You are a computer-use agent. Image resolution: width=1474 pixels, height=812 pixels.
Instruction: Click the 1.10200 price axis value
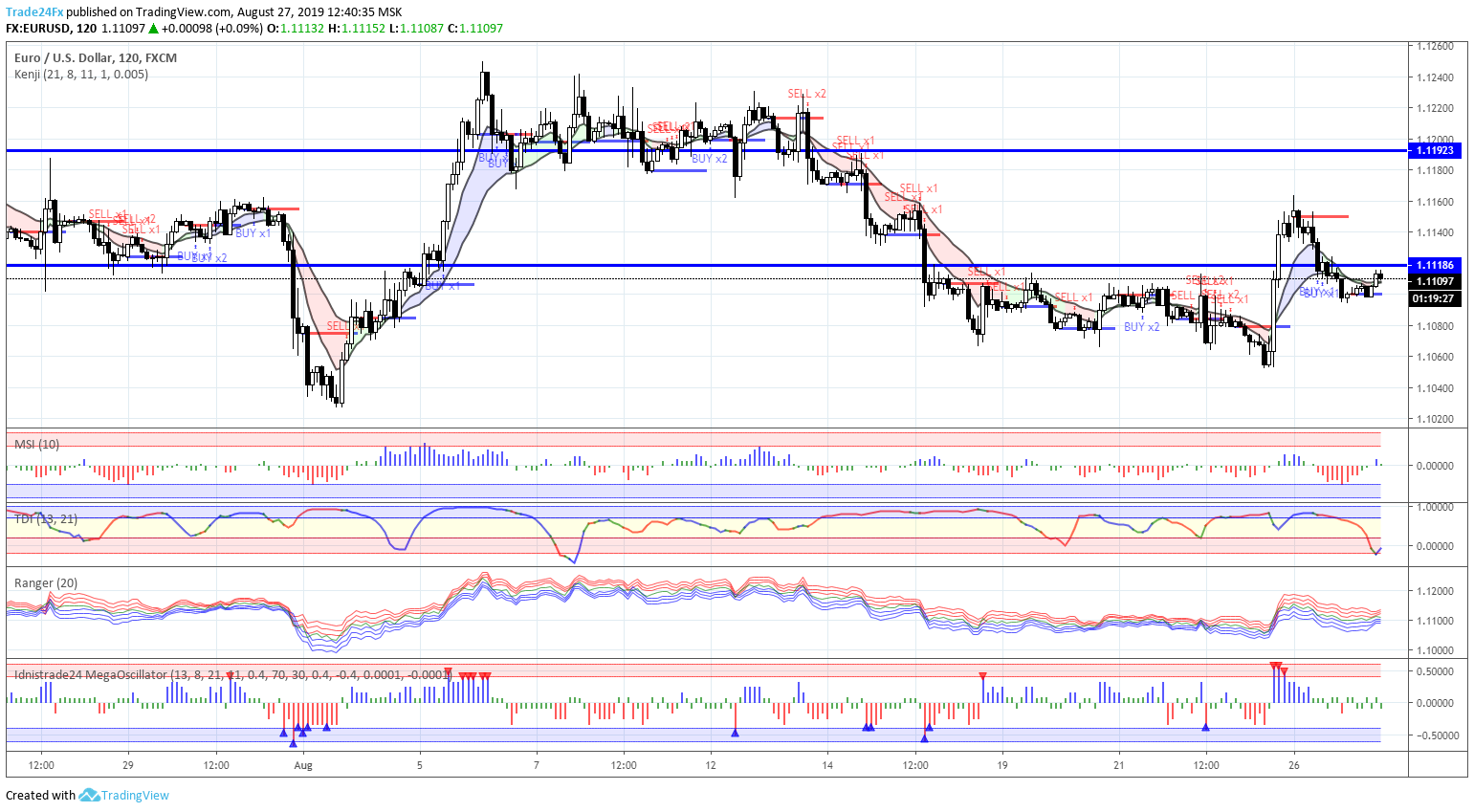click(1435, 419)
